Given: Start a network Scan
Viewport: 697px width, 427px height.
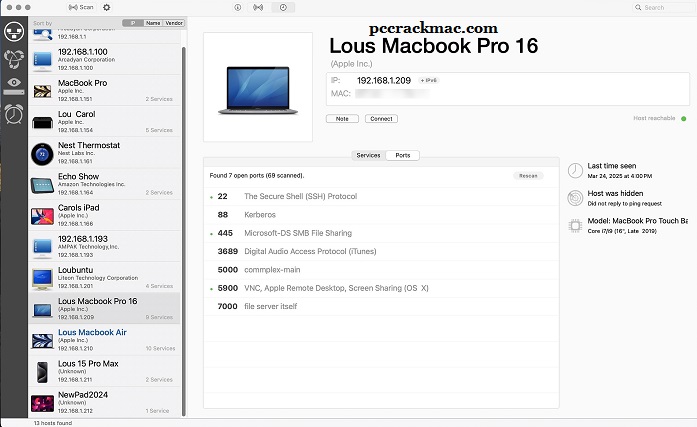Looking at the screenshot, I should pyautogui.click(x=81, y=7).
